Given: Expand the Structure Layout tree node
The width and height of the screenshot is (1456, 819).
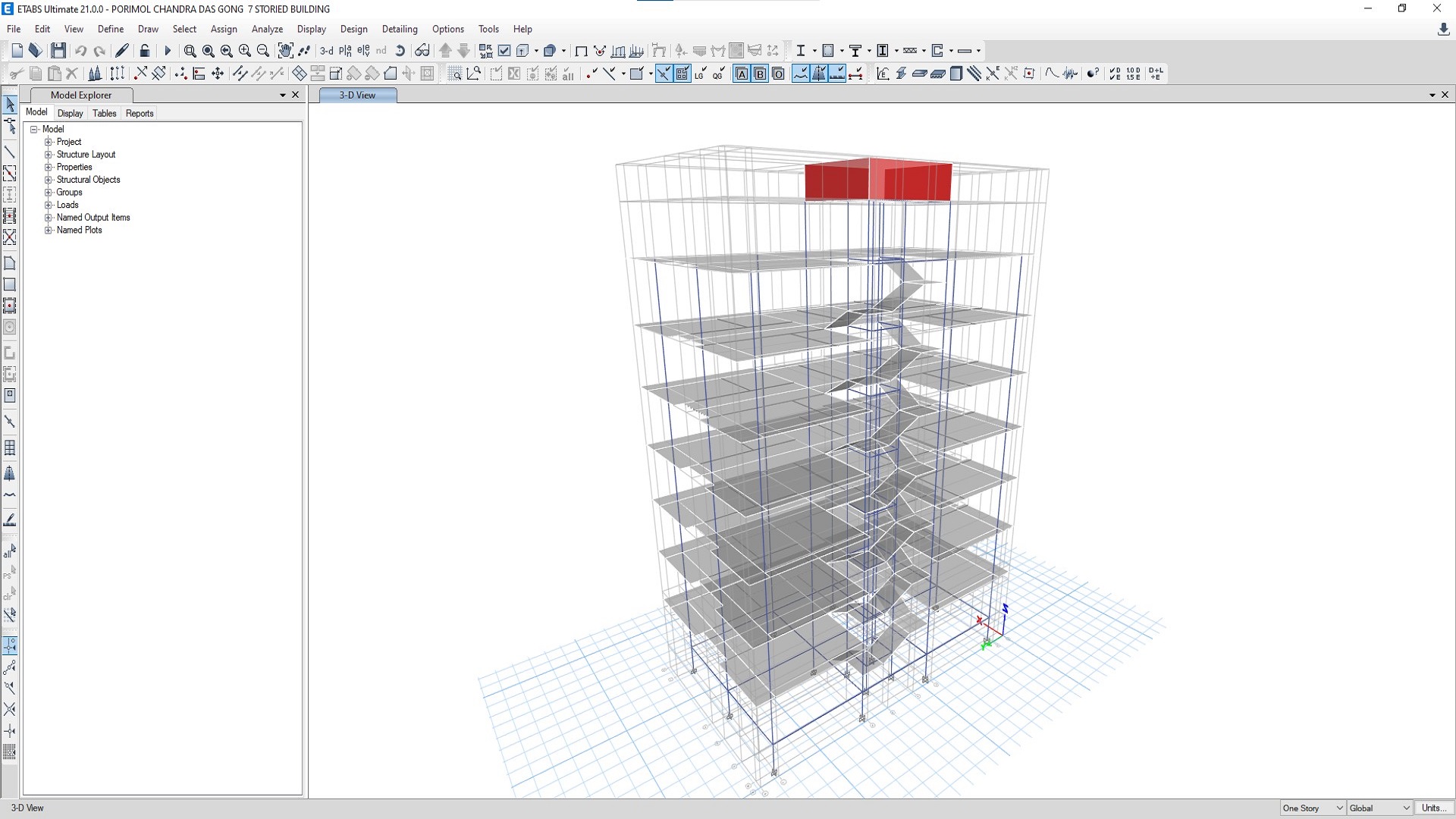Looking at the screenshot, I should 49,155.
